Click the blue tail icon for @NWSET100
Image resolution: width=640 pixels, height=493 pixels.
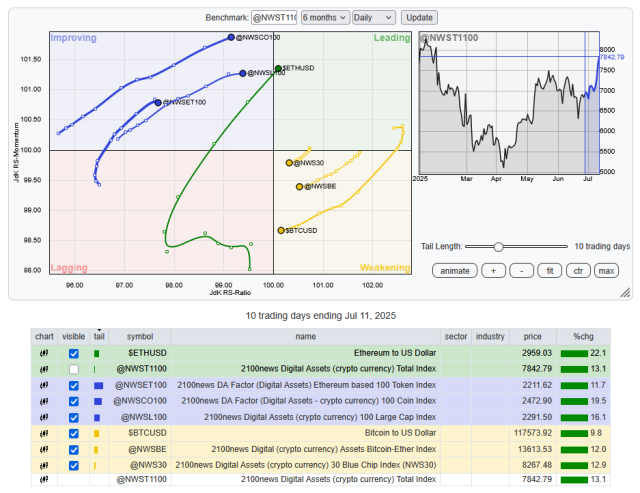tap(98, 385)
